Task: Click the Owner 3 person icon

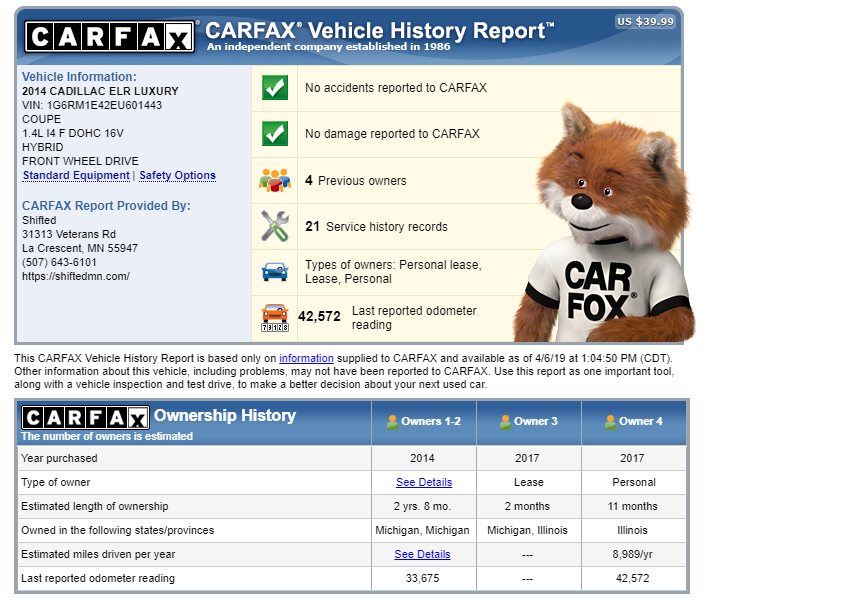Action: 506,421
